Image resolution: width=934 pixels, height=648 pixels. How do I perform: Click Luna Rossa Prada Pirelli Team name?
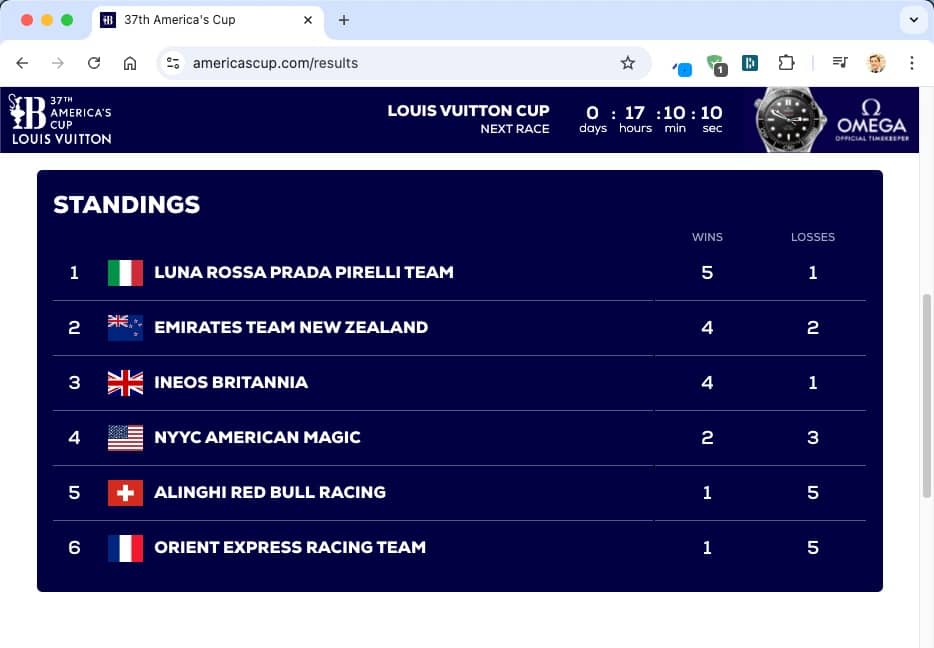303,272
